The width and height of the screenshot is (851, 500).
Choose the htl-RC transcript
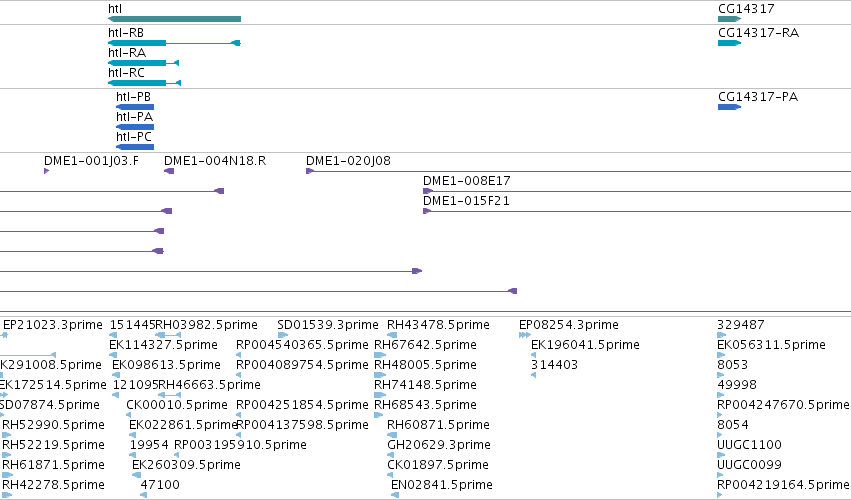[x=144, y=83]
